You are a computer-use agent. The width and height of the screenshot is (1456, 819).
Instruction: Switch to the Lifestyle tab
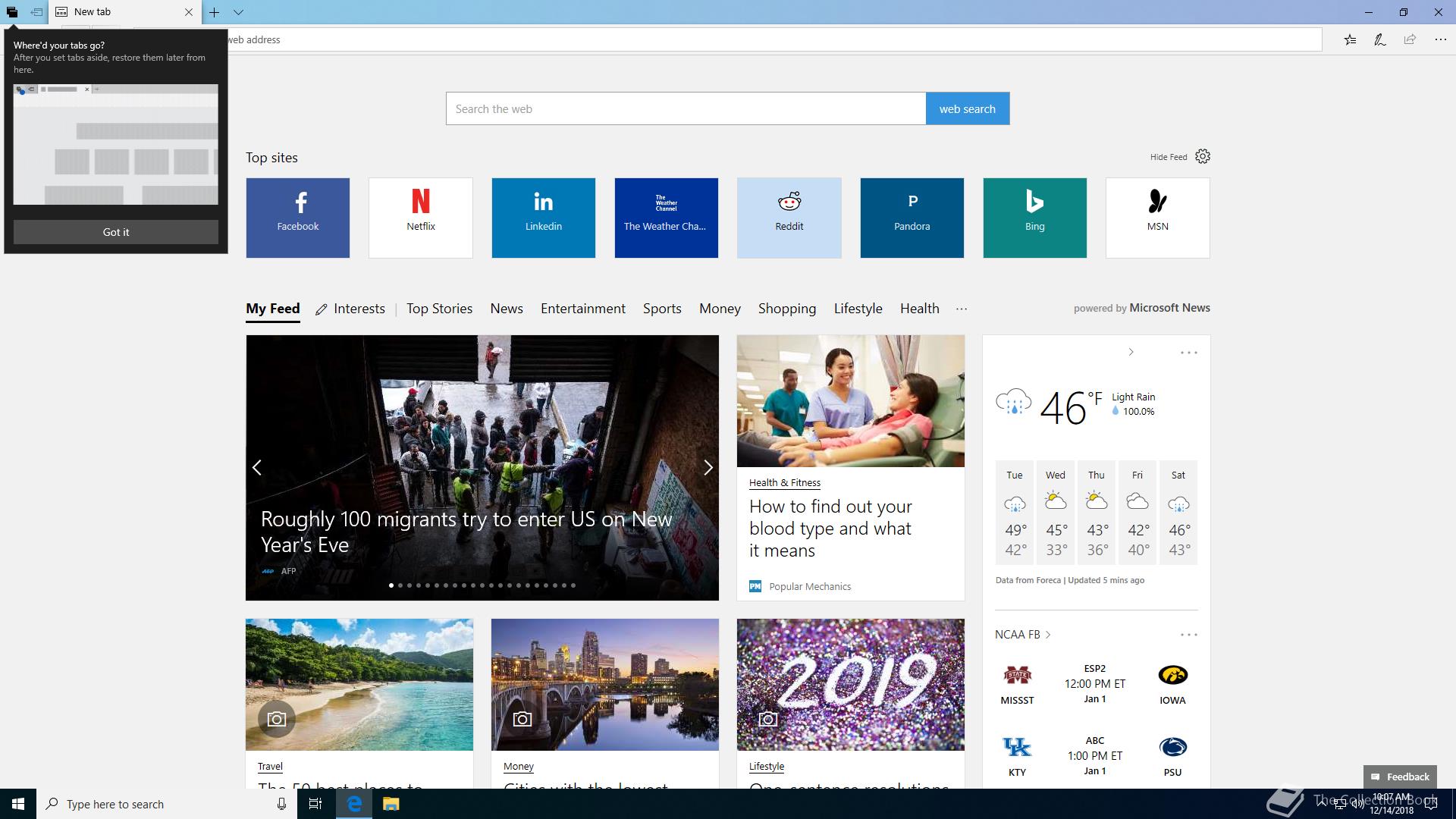point(858,309)
